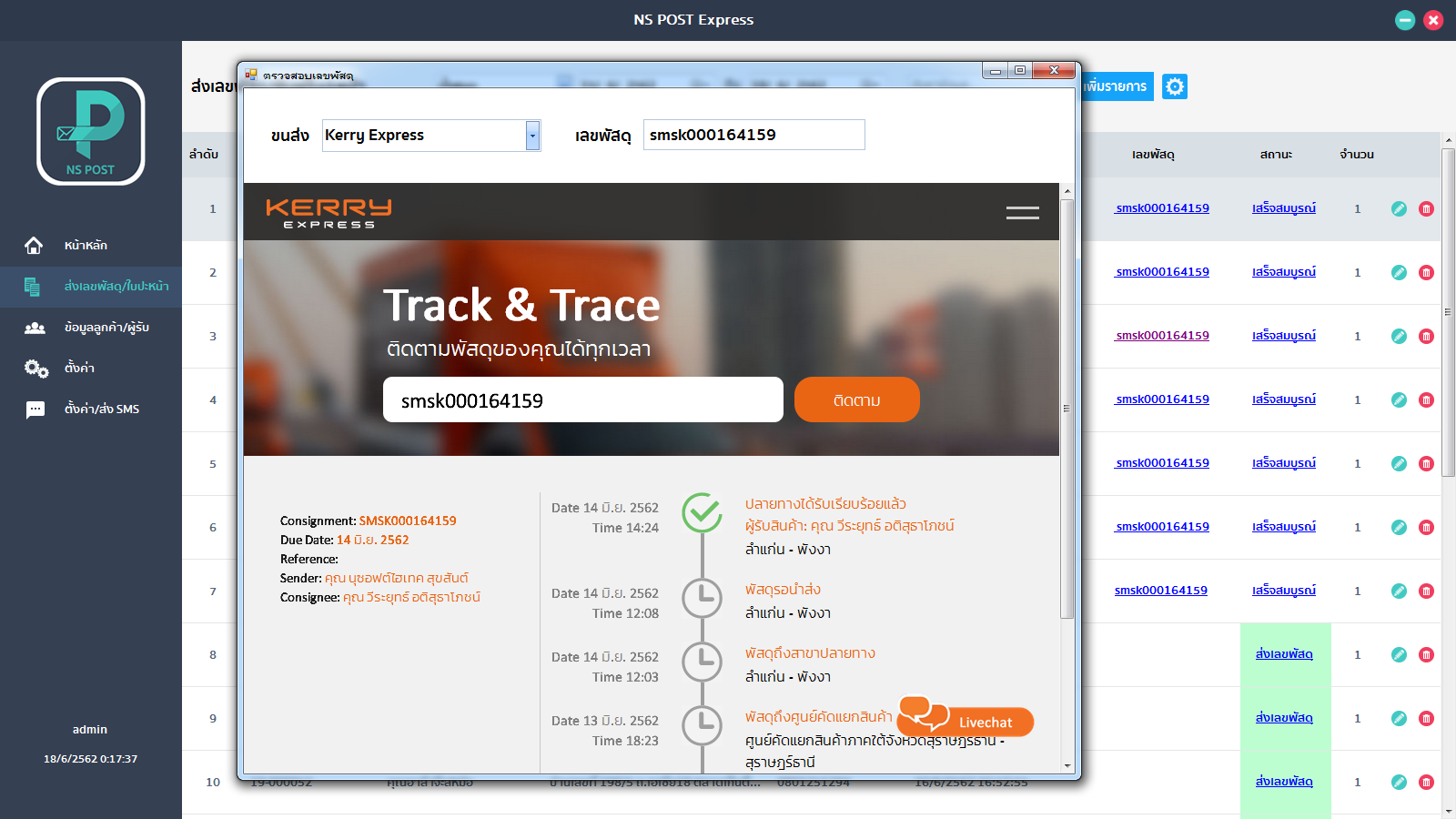Click the edit icon in row 1

point(1399,209)
